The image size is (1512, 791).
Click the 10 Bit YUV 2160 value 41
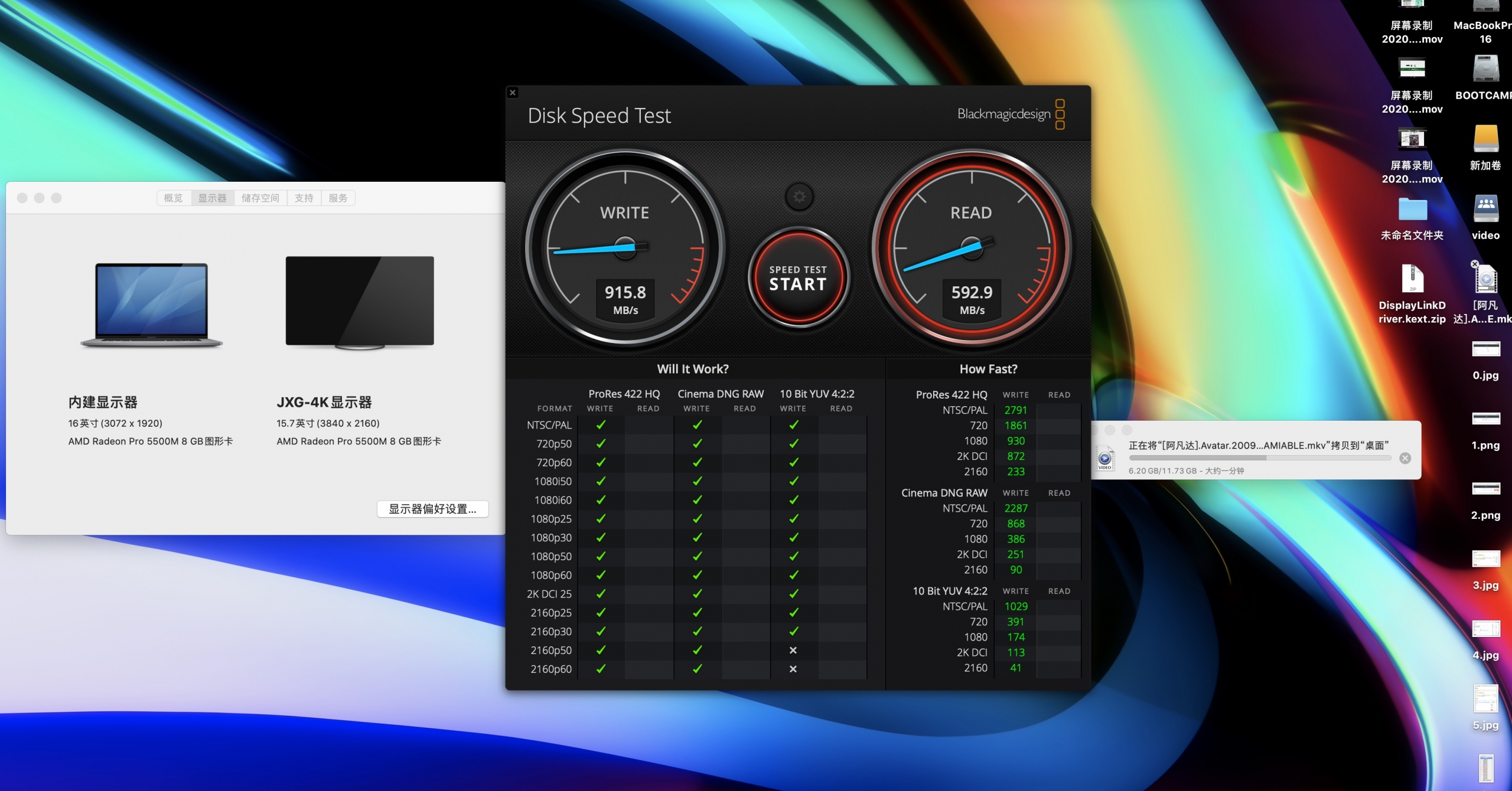point(1016,668)
